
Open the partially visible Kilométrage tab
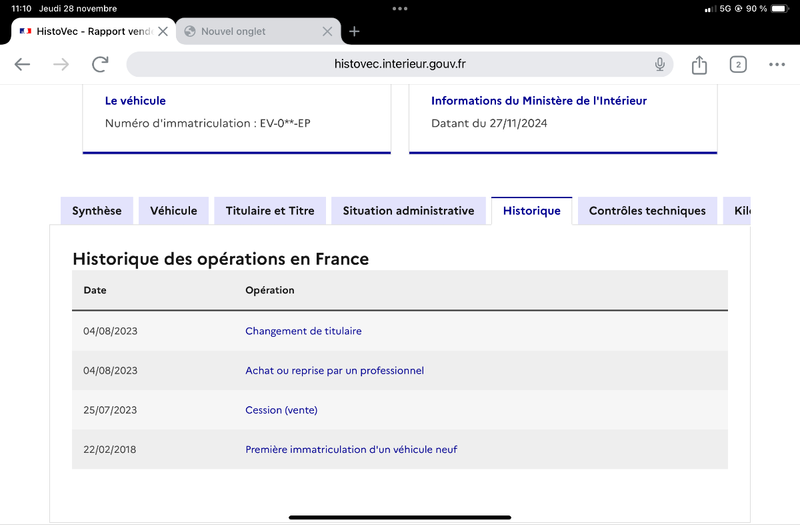click(x=737, y=211)
